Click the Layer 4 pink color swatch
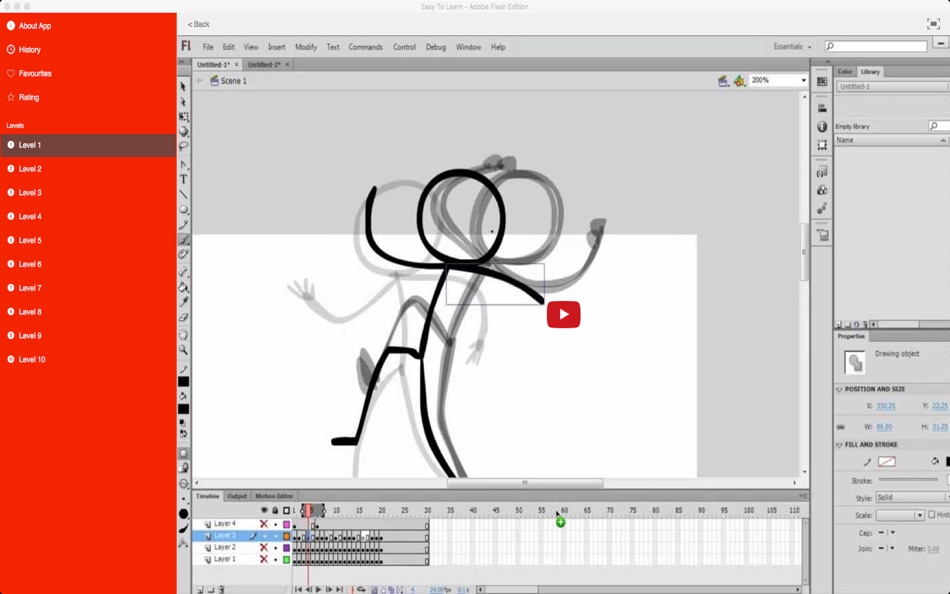The width and height of the screenshot is (950, 594). (x=287, y=524)
